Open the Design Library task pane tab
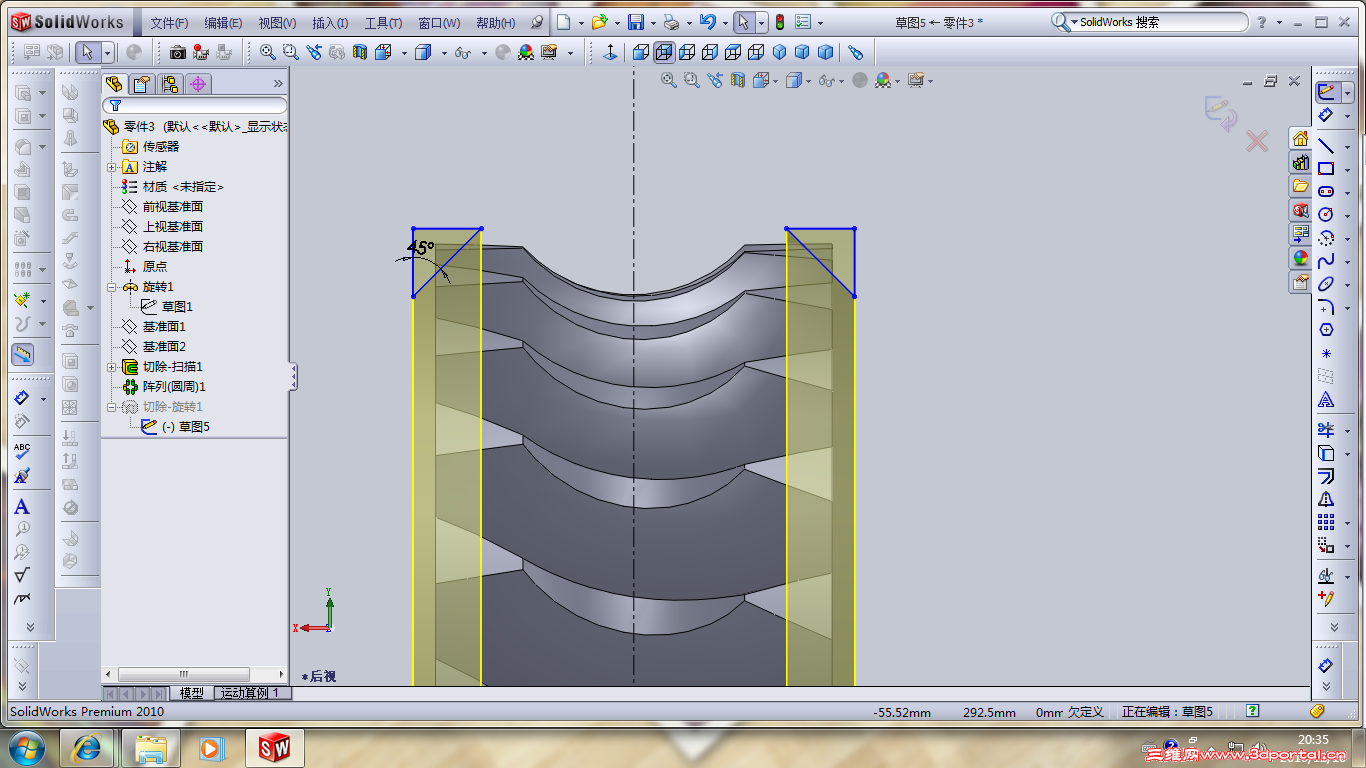The width and height of the screenshot is (1366, 768). click(x=1300, y=162)
